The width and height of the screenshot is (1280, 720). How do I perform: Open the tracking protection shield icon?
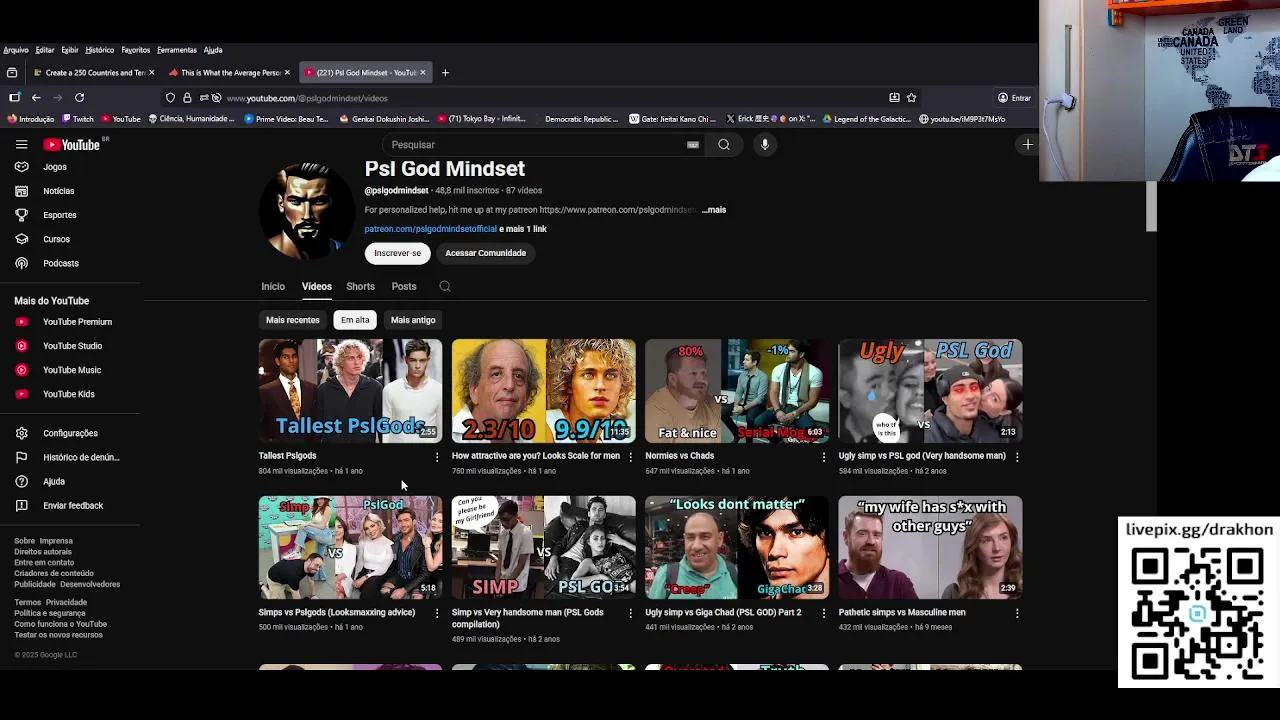tap(170, 98)
